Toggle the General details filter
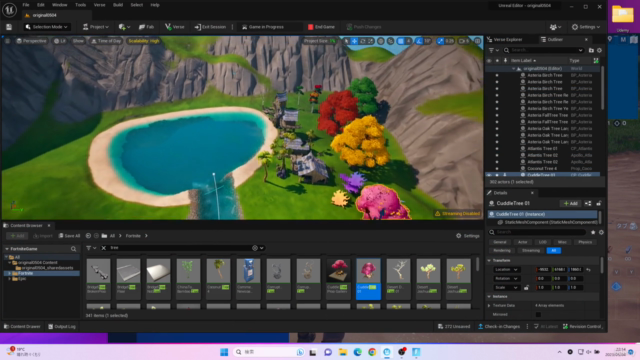 coord(500,242)
